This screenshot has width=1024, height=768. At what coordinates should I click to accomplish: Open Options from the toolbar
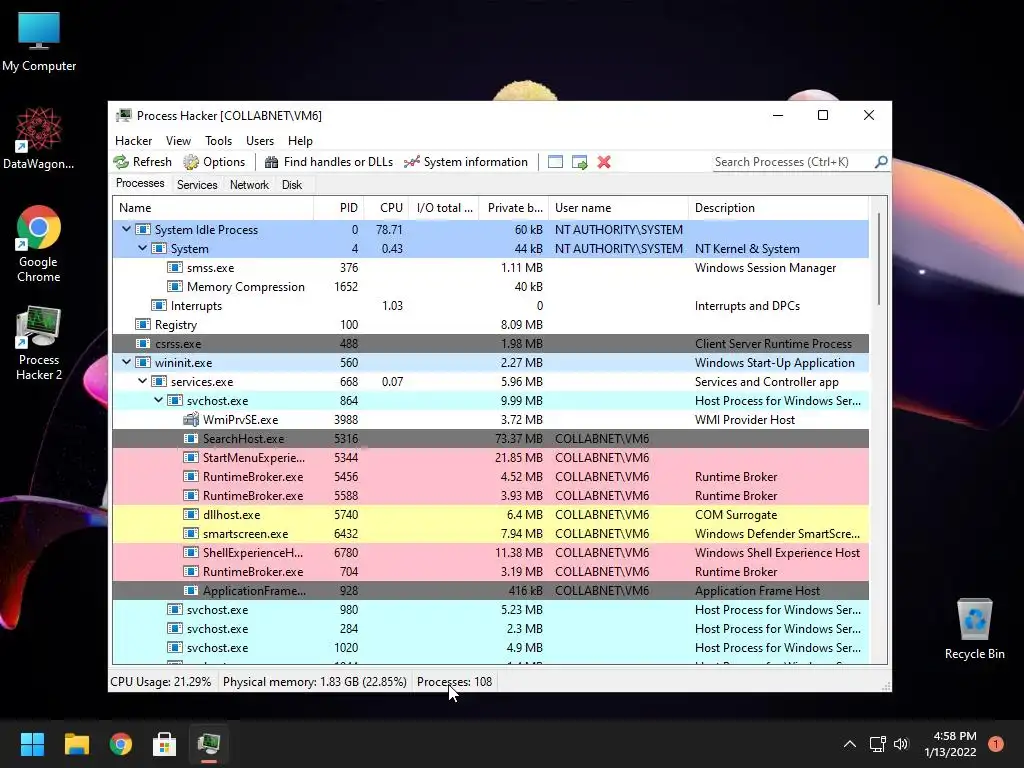[x=214, y=162]
